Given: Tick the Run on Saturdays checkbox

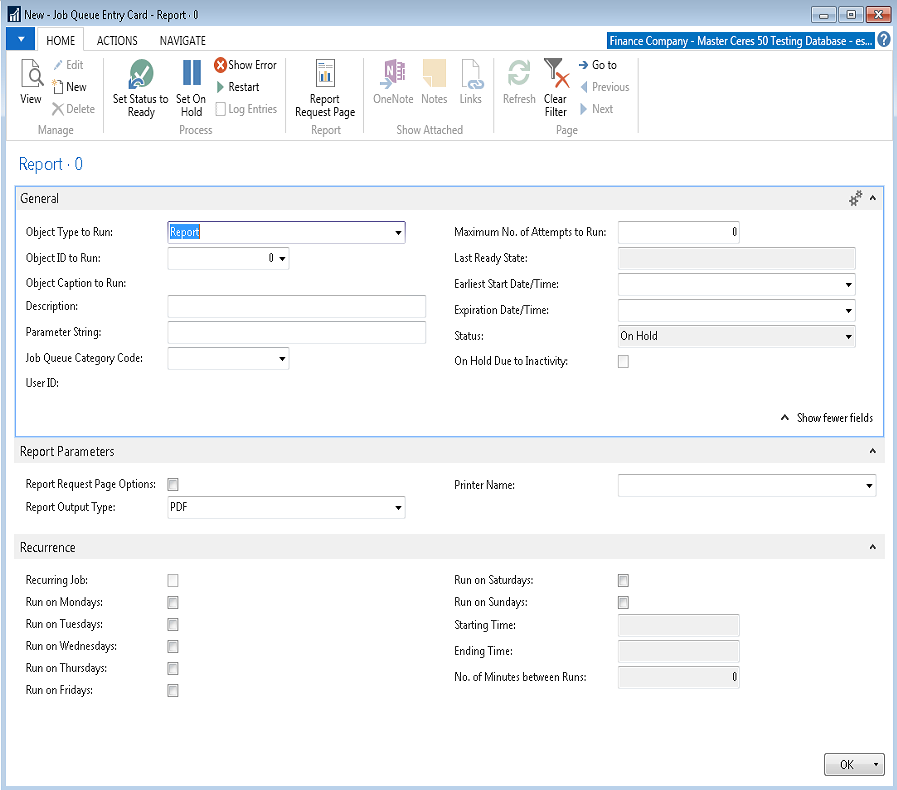Looking at the screenshot, I should tap(623, 581).
